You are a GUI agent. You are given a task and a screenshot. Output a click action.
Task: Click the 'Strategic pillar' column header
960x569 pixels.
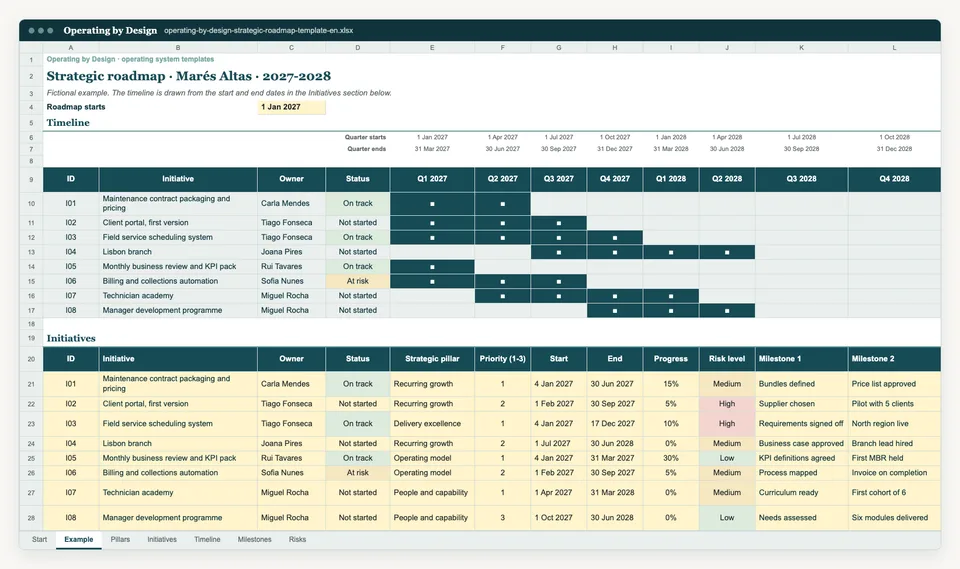[432, 359]
